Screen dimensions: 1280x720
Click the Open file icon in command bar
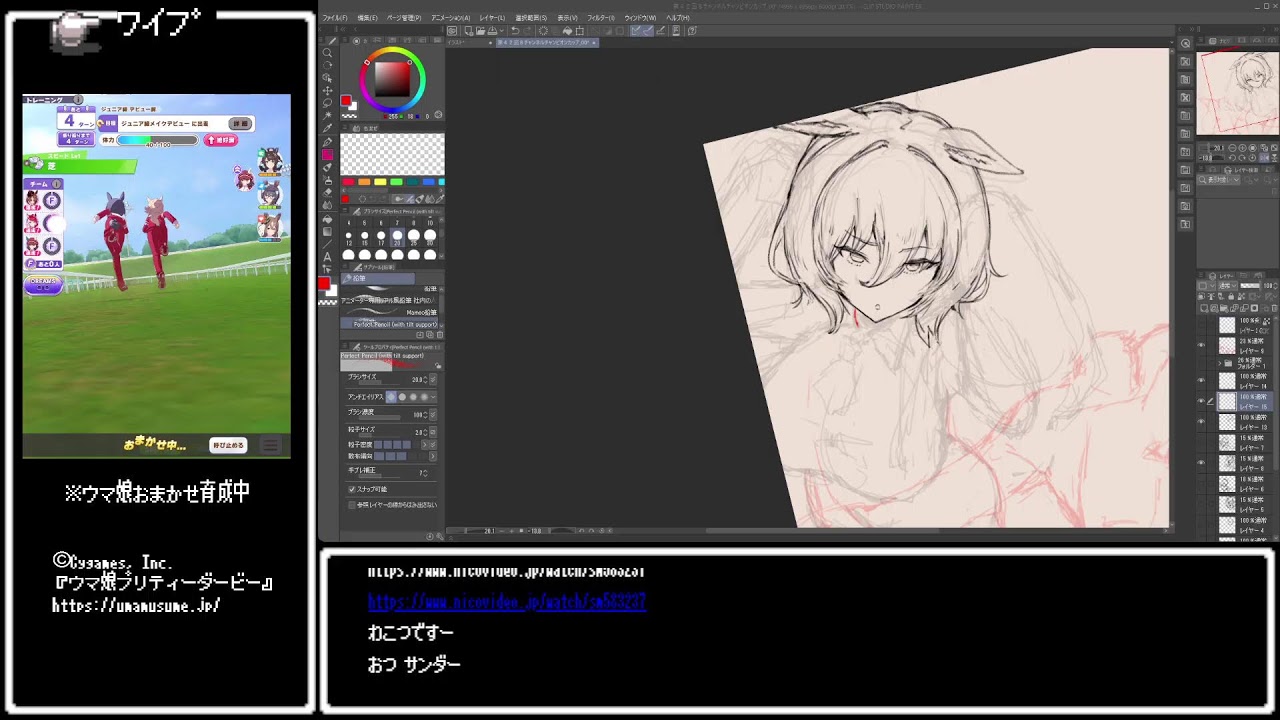coord(480,30)
